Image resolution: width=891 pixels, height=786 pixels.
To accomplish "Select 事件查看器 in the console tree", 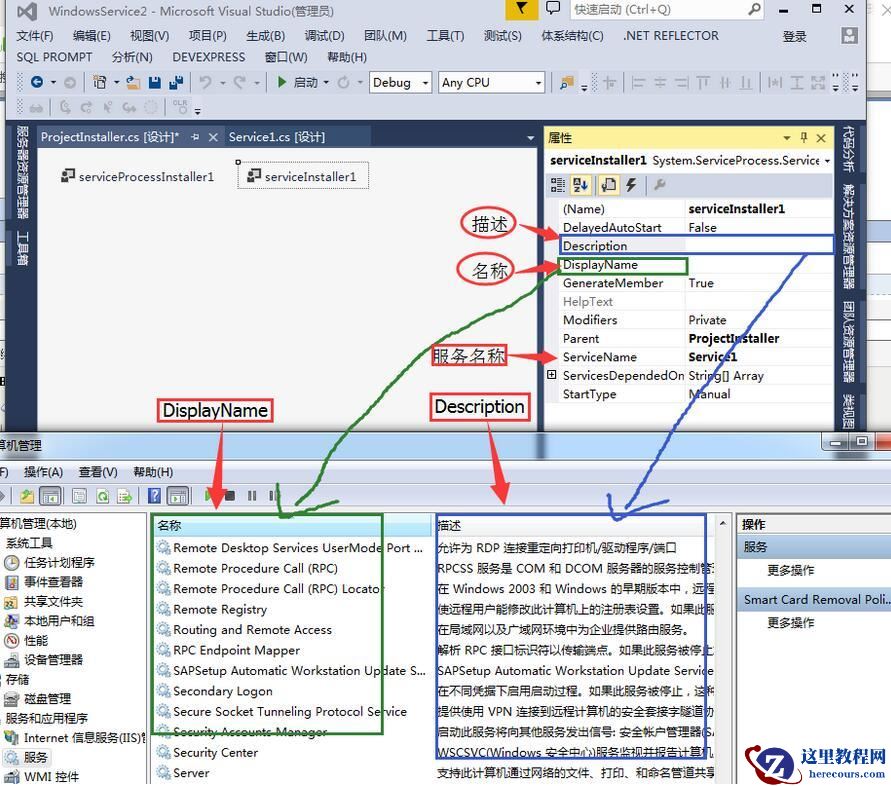I will [x=44, y=582].
